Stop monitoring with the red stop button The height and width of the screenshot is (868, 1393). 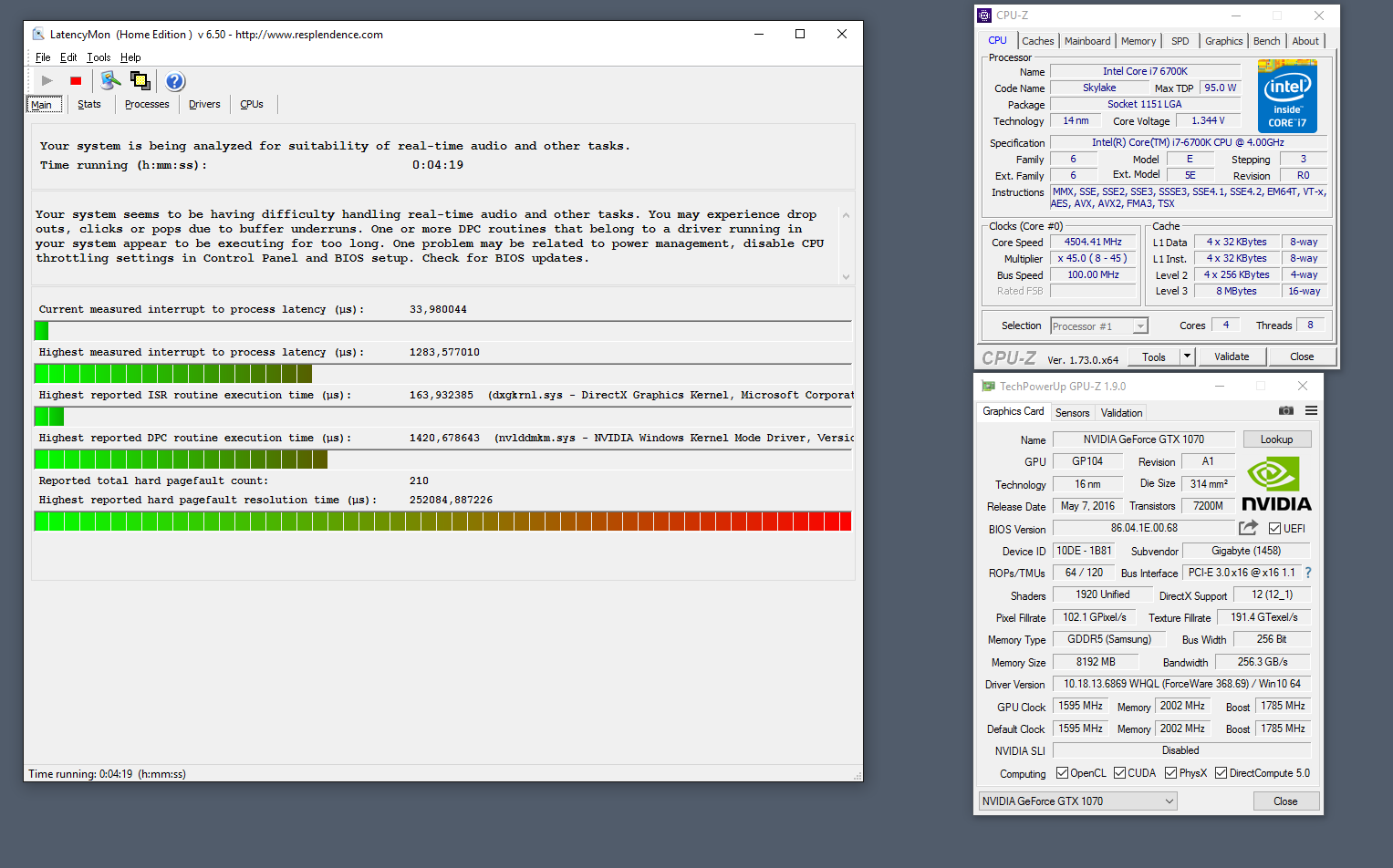76,81
